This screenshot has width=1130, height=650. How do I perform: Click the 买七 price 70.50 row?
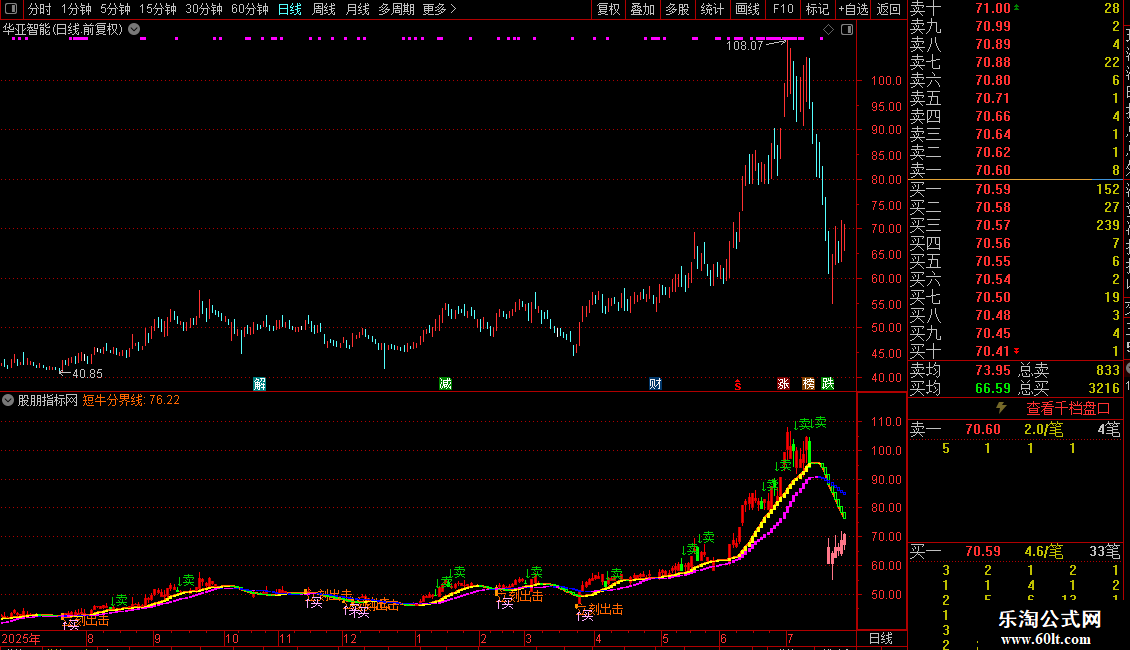click(1015, 297)
